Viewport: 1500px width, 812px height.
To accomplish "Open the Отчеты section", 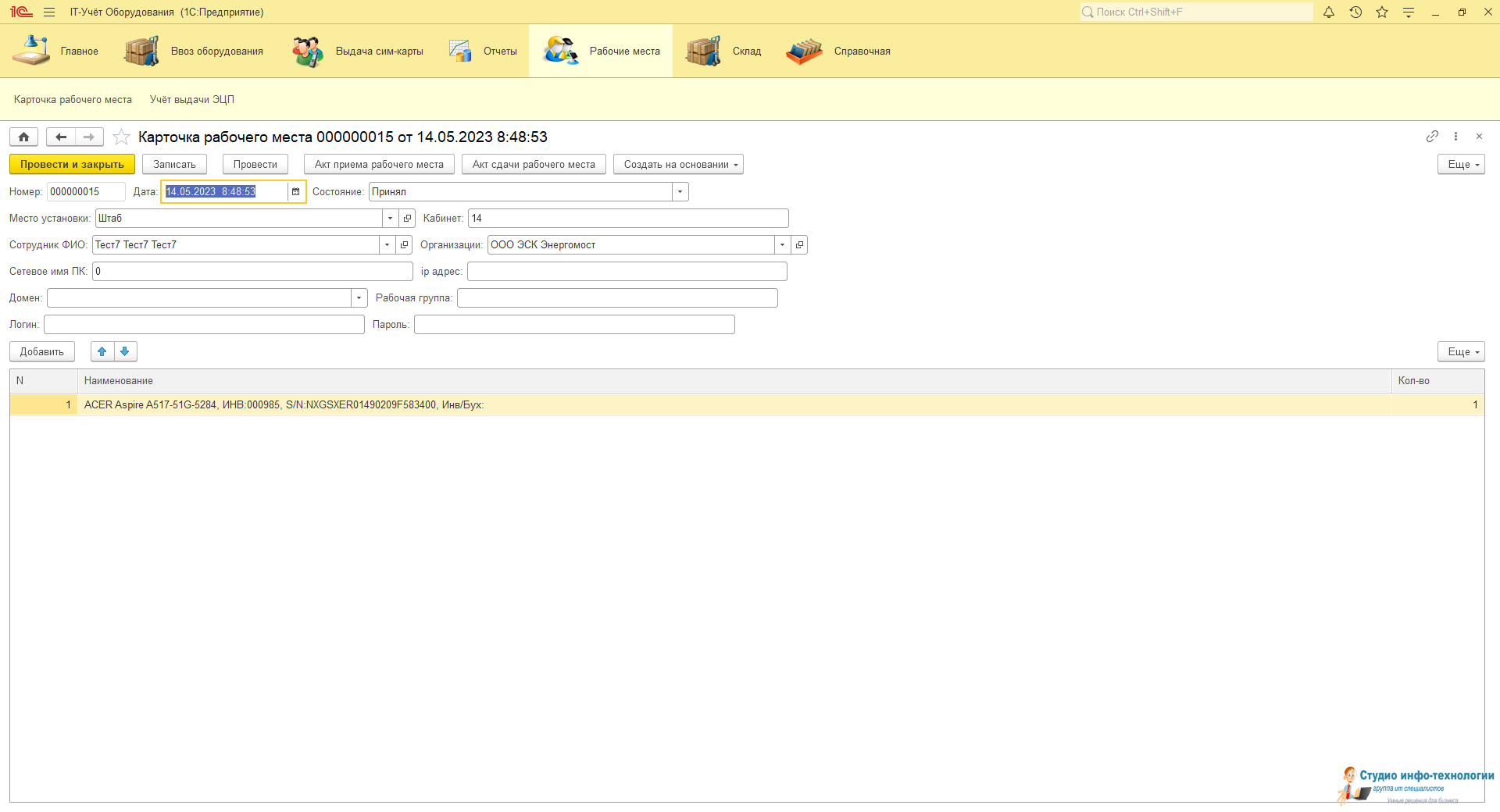I will (484, 52).
